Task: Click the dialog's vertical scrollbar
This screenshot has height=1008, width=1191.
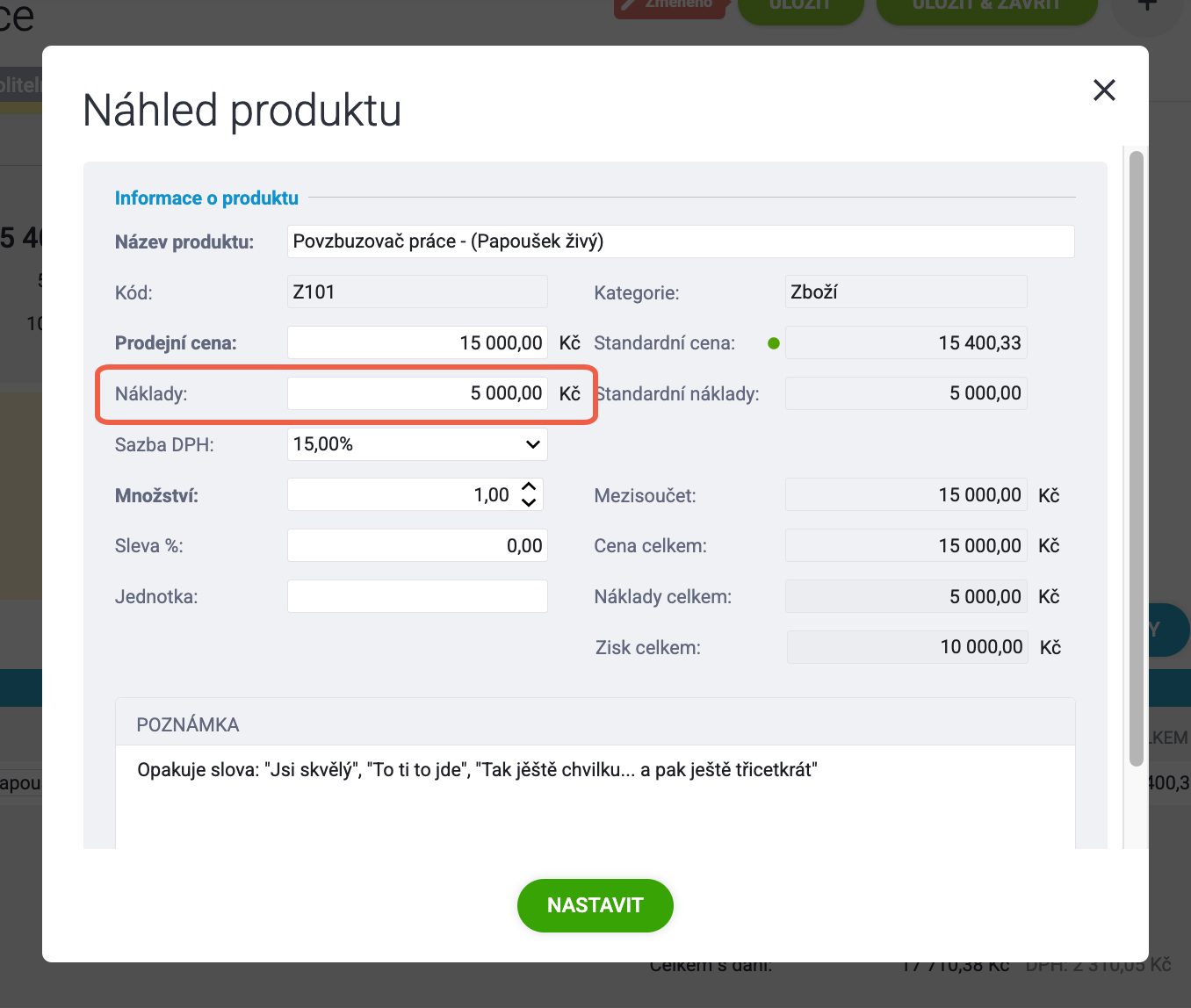Action: tap(1137, 458)
